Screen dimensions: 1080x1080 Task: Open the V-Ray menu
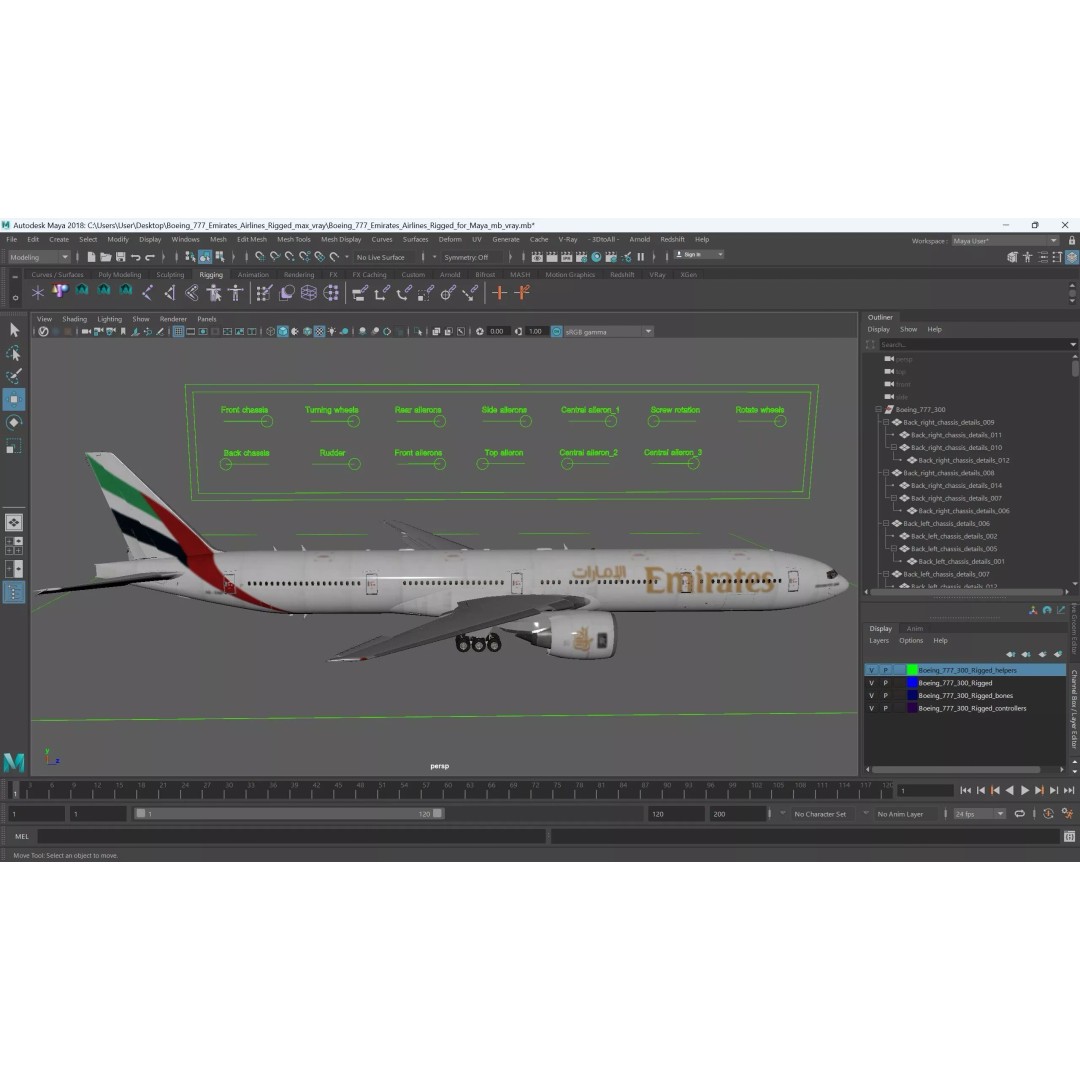click(568, 240)
